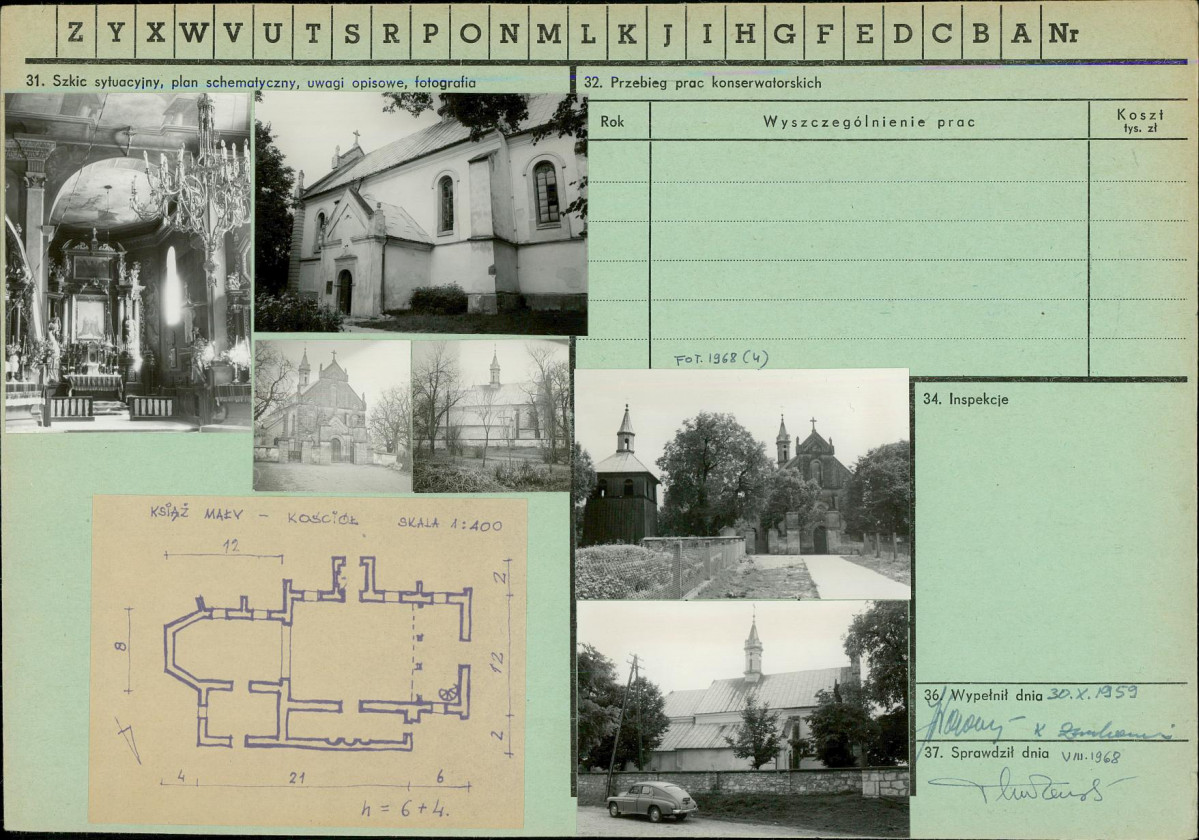
Task: Click the letter T index box
Action: (313, 32)
